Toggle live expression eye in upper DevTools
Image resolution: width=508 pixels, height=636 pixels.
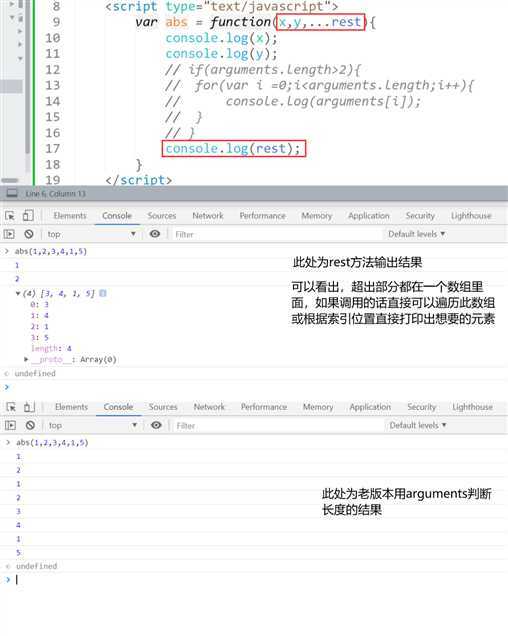coord(155,234)
